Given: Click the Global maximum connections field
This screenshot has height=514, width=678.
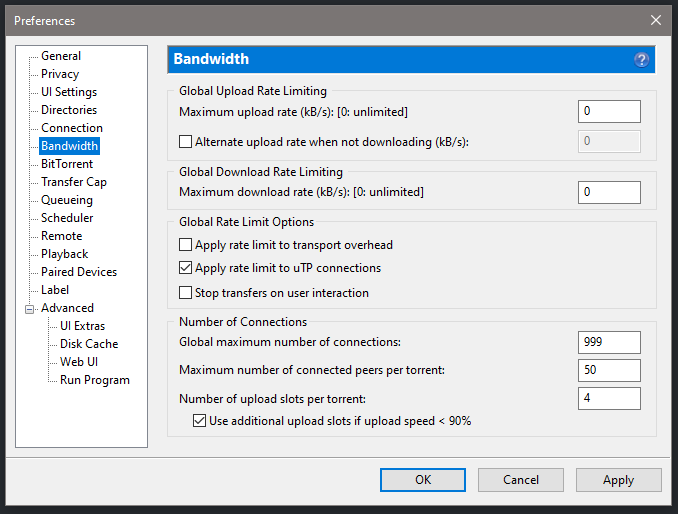Looking at the screenshot, I should (x=609, y=343).
